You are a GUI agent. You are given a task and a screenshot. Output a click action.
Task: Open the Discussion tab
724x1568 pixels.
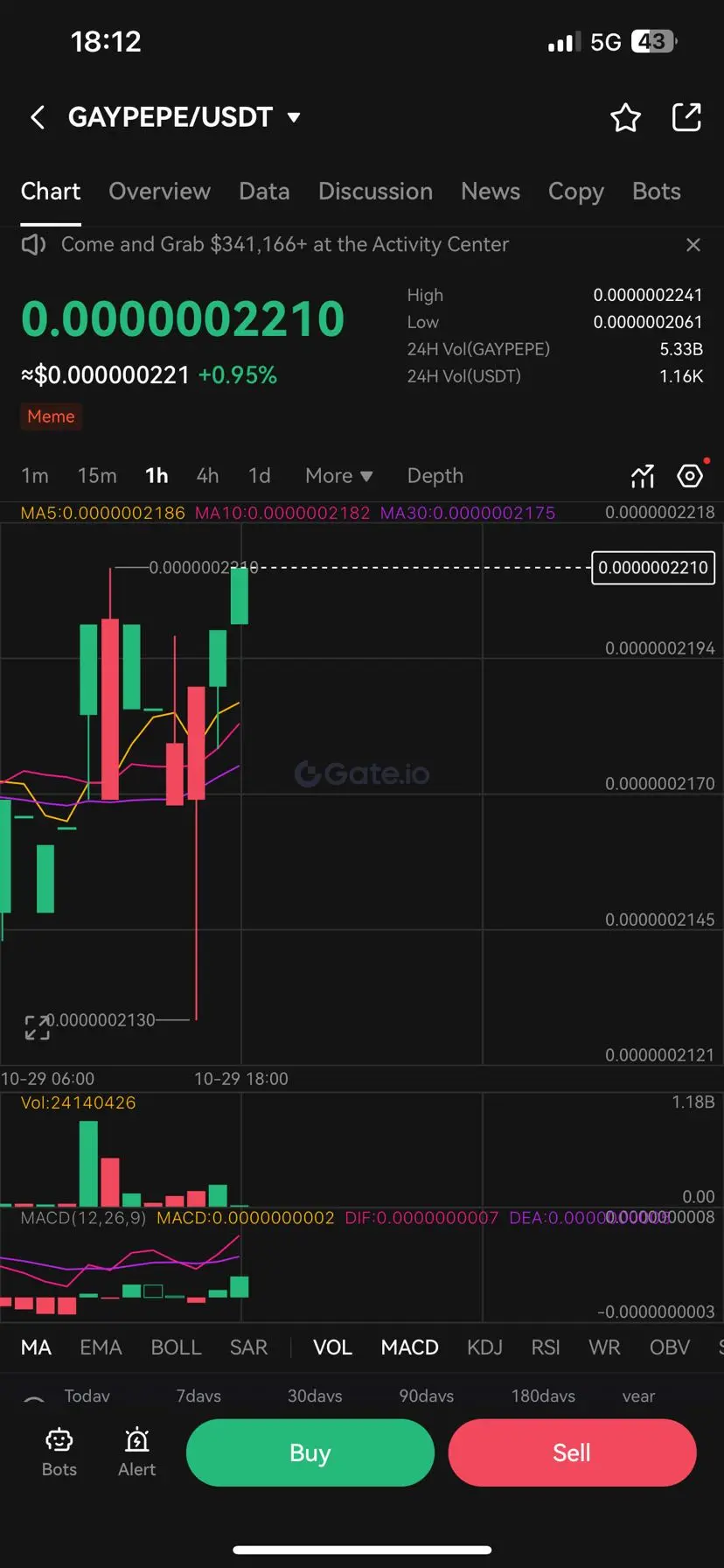375,192
